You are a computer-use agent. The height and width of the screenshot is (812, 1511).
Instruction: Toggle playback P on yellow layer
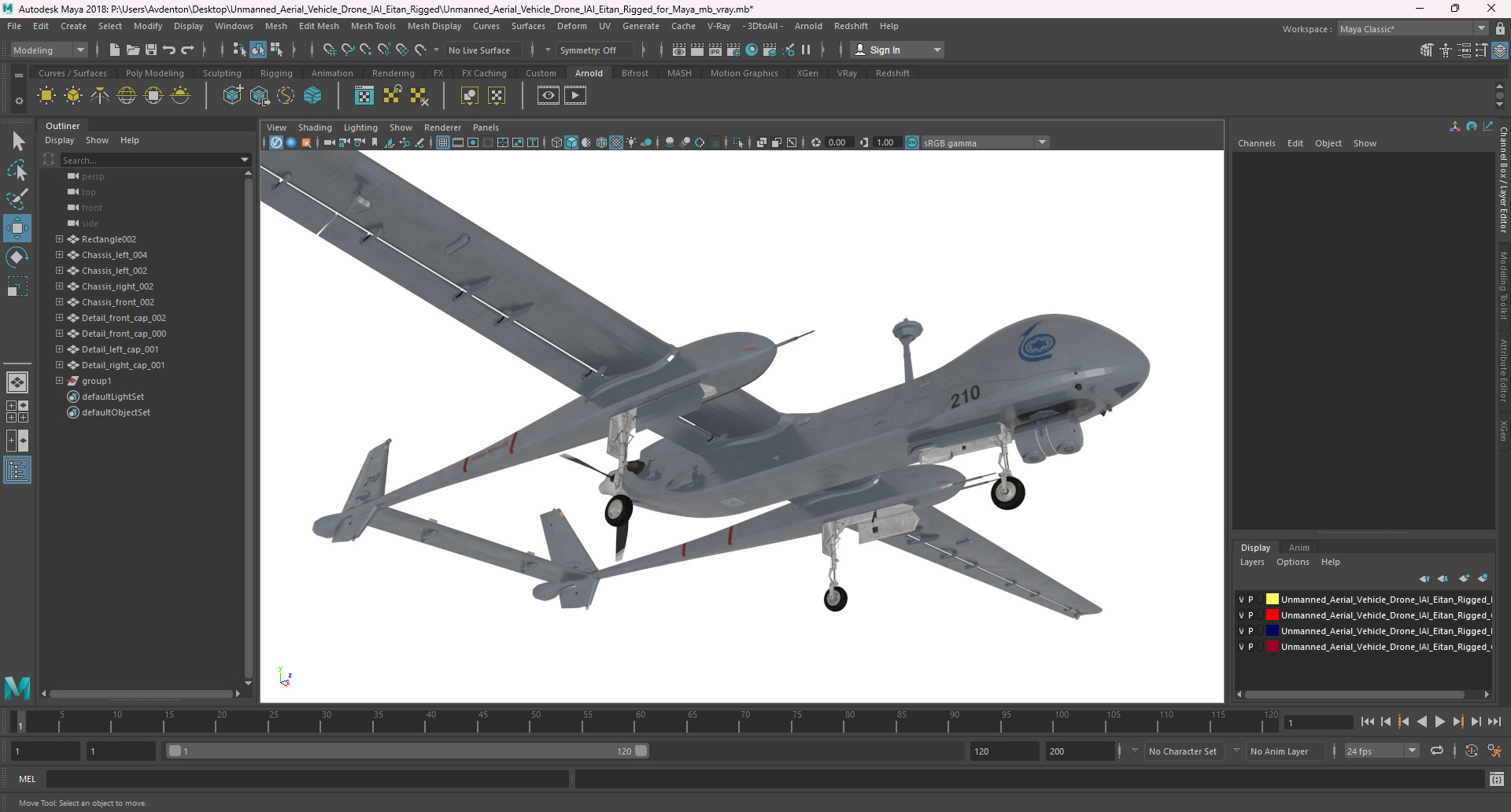[1251, 600]
